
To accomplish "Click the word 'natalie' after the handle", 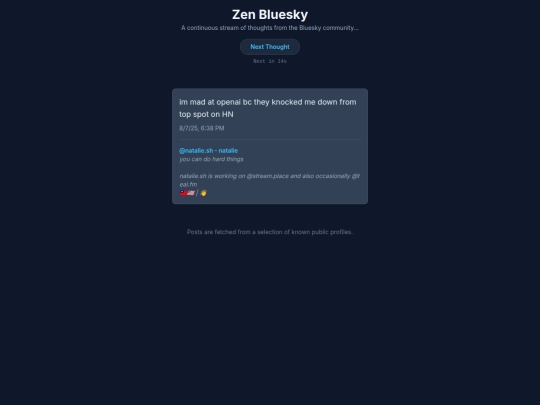I will point(228,150).
